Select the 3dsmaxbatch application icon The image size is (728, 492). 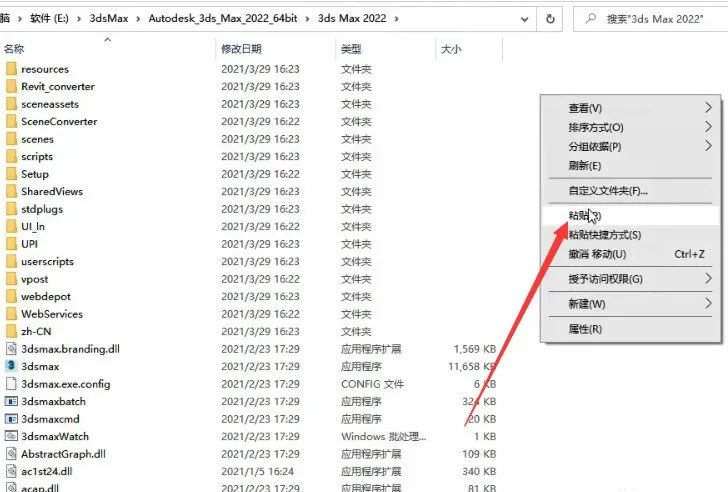[11, 401]
